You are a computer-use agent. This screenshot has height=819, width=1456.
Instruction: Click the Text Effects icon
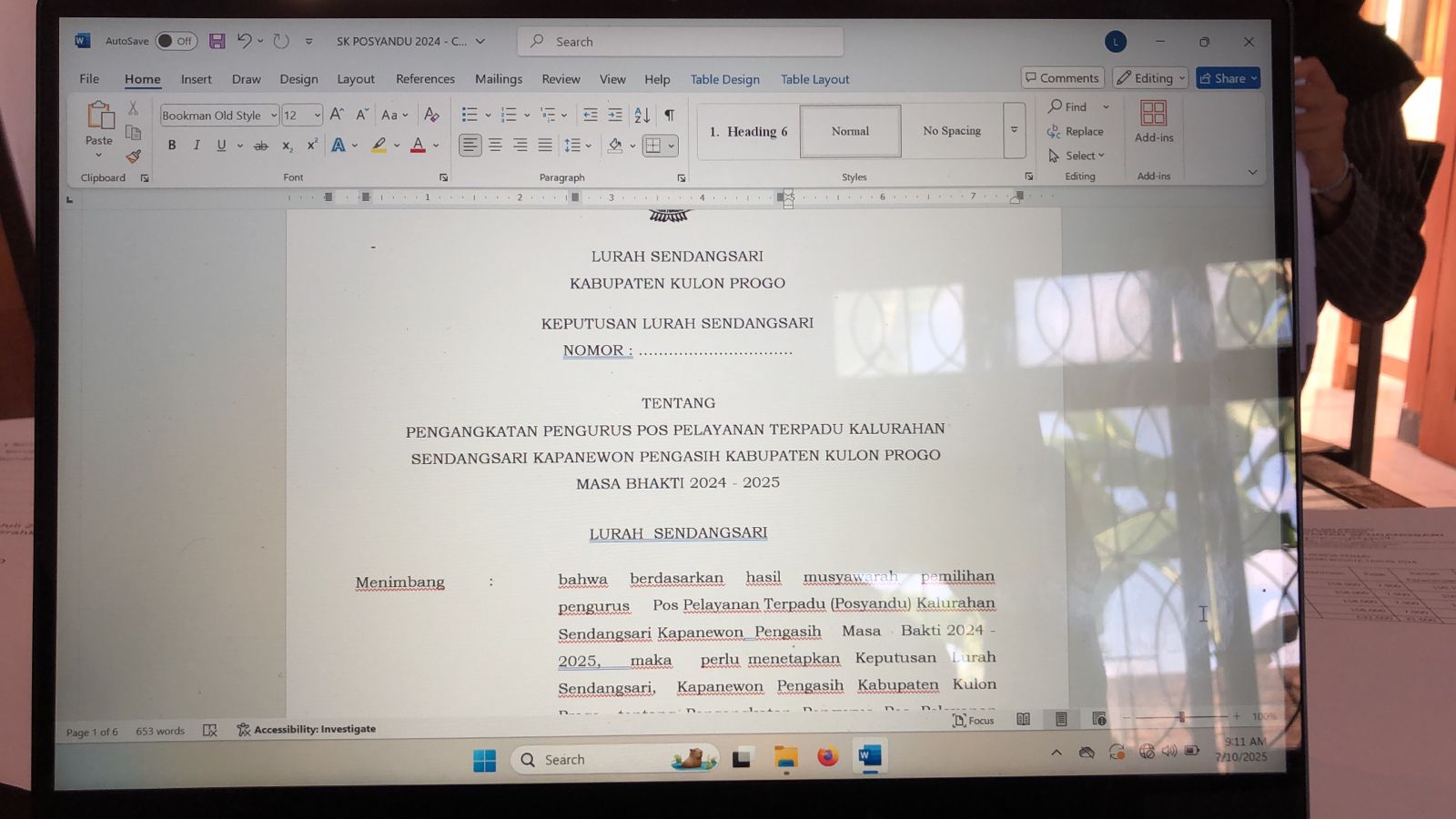point(338,146)
